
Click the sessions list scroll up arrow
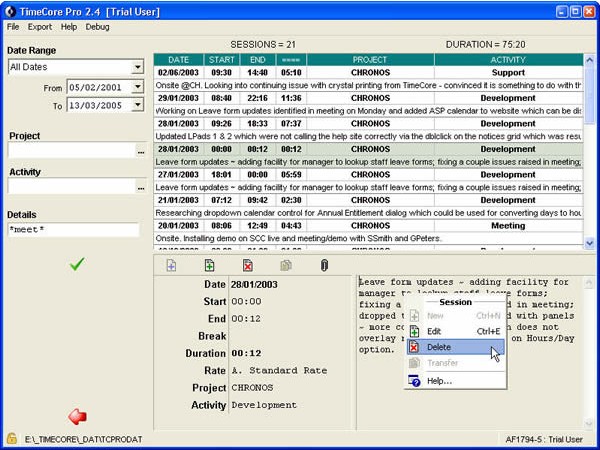(x=589, y=60)
